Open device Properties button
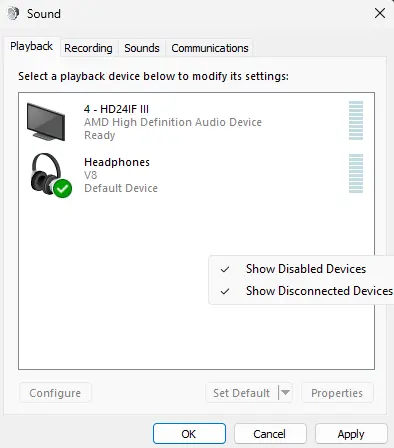The width and height of the screenshot is (394, 448). 337,393
